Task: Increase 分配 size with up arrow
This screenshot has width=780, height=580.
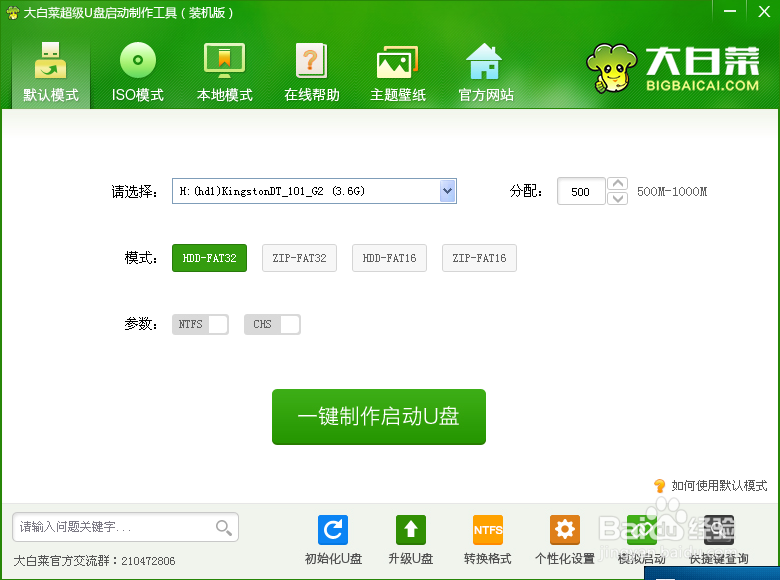Action: click(x=617, y=184)
